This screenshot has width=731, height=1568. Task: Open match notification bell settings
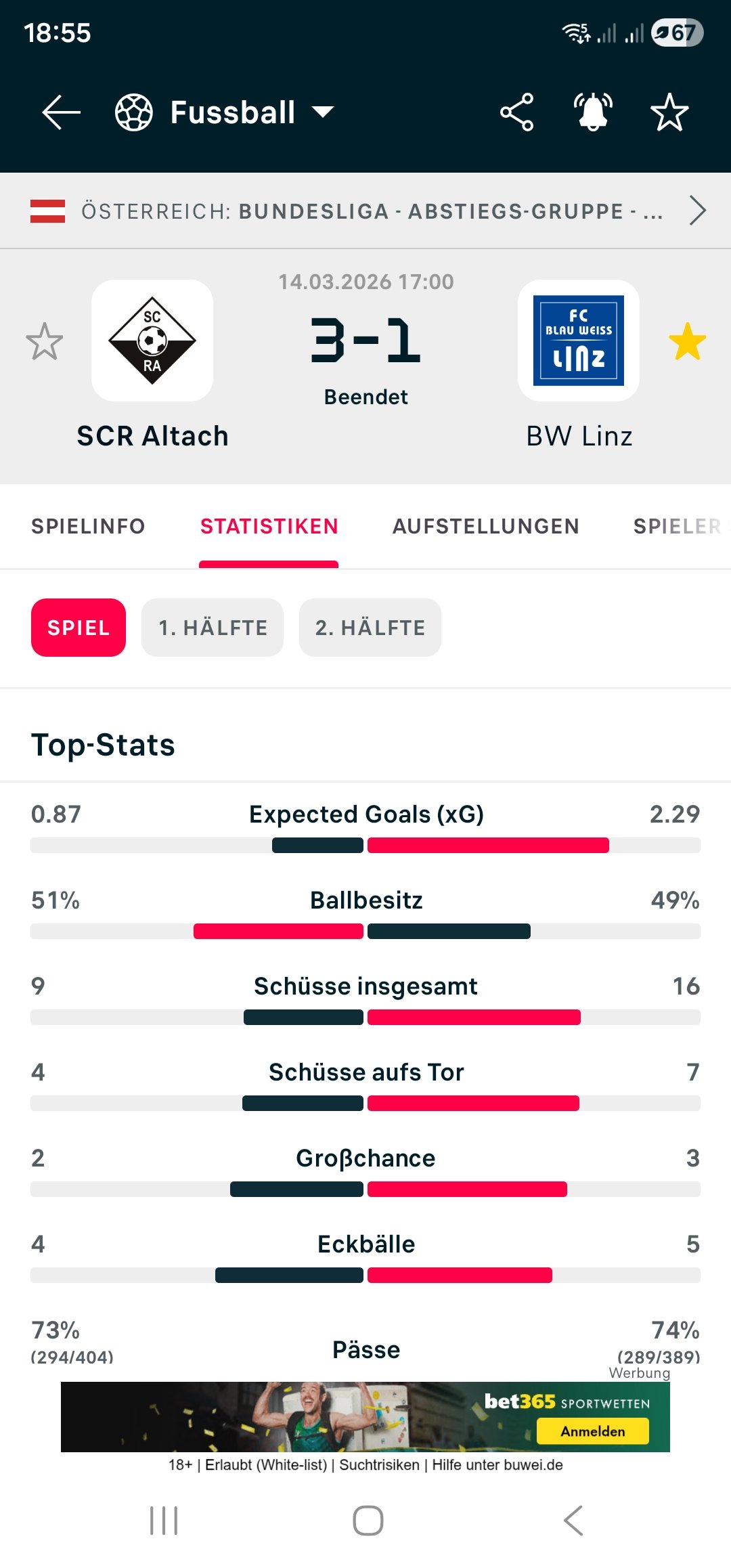pyautogui.click(x=593, y=112)
